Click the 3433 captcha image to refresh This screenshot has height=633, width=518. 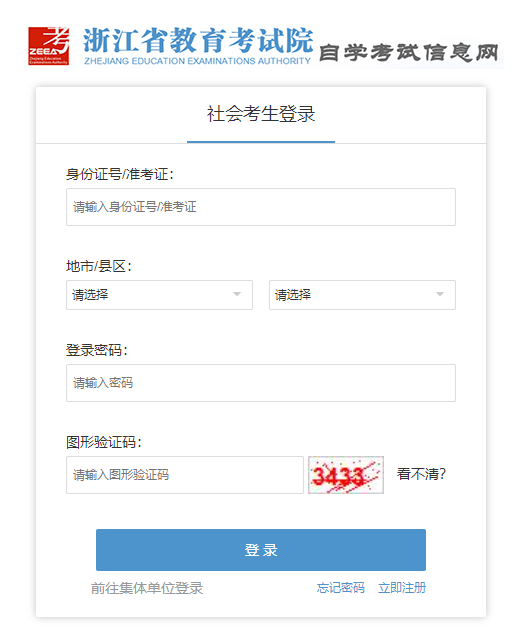pyautogui.click(x=346, y=475)
